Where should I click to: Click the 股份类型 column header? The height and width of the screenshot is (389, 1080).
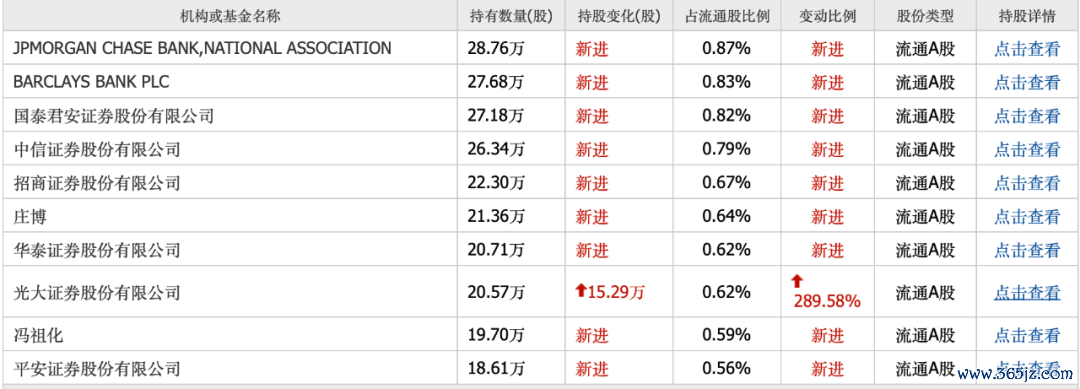(x=925, y=17)
